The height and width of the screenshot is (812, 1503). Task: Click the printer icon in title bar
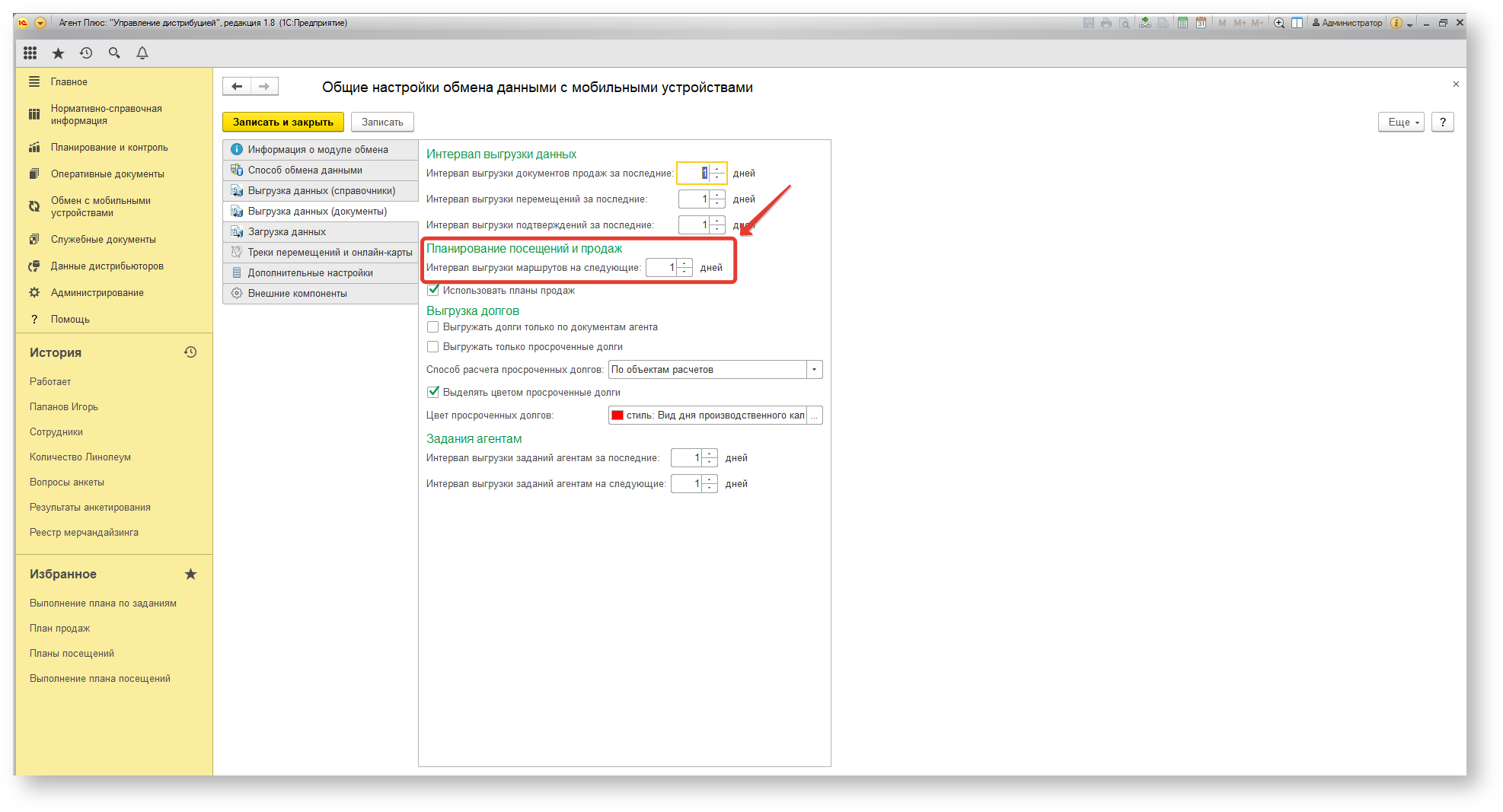1106,23
